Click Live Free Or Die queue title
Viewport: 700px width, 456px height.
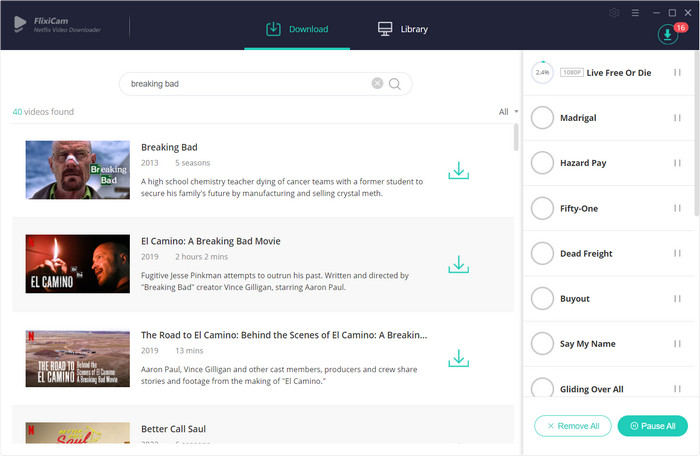pyautogui.click(x=619, y=73)
